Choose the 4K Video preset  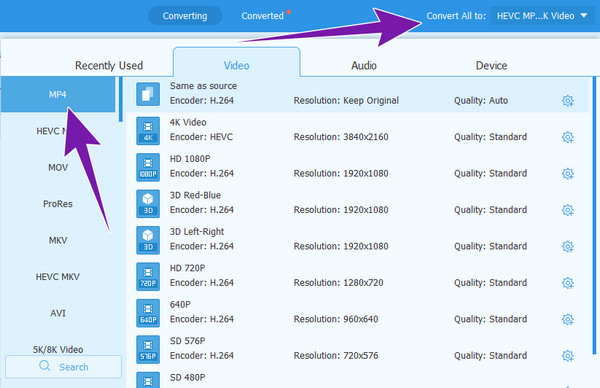pos(357,130)
